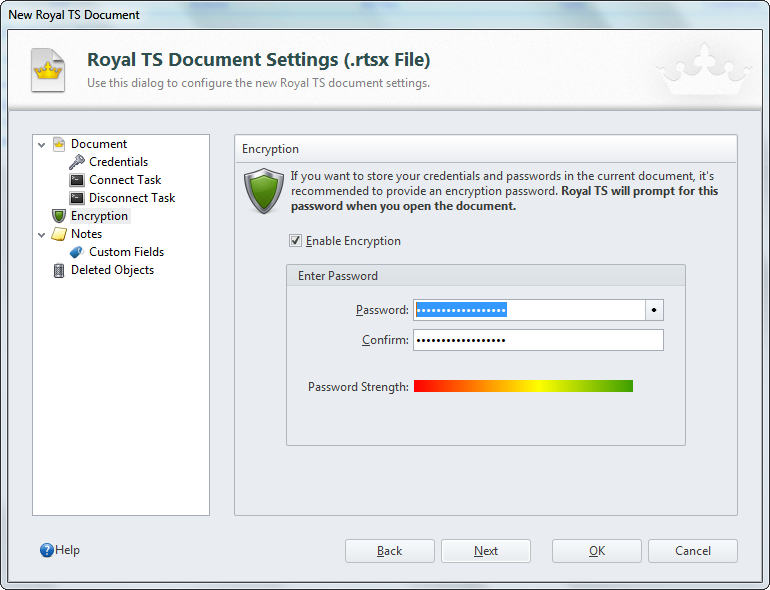The height and width of the screenshot is (590, 770).
Task: Select Custom Fields in the tree
Action: coord(126,252)
